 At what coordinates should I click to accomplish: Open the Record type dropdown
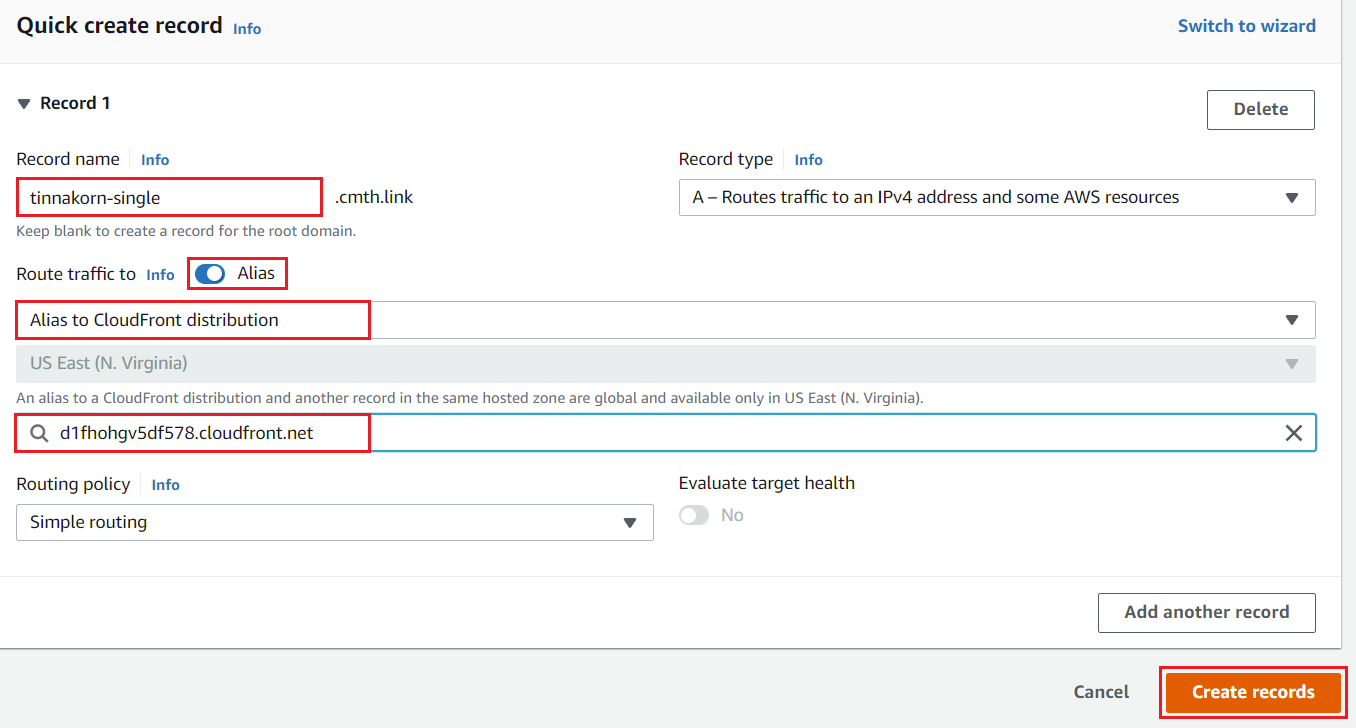click(1290, 197)
